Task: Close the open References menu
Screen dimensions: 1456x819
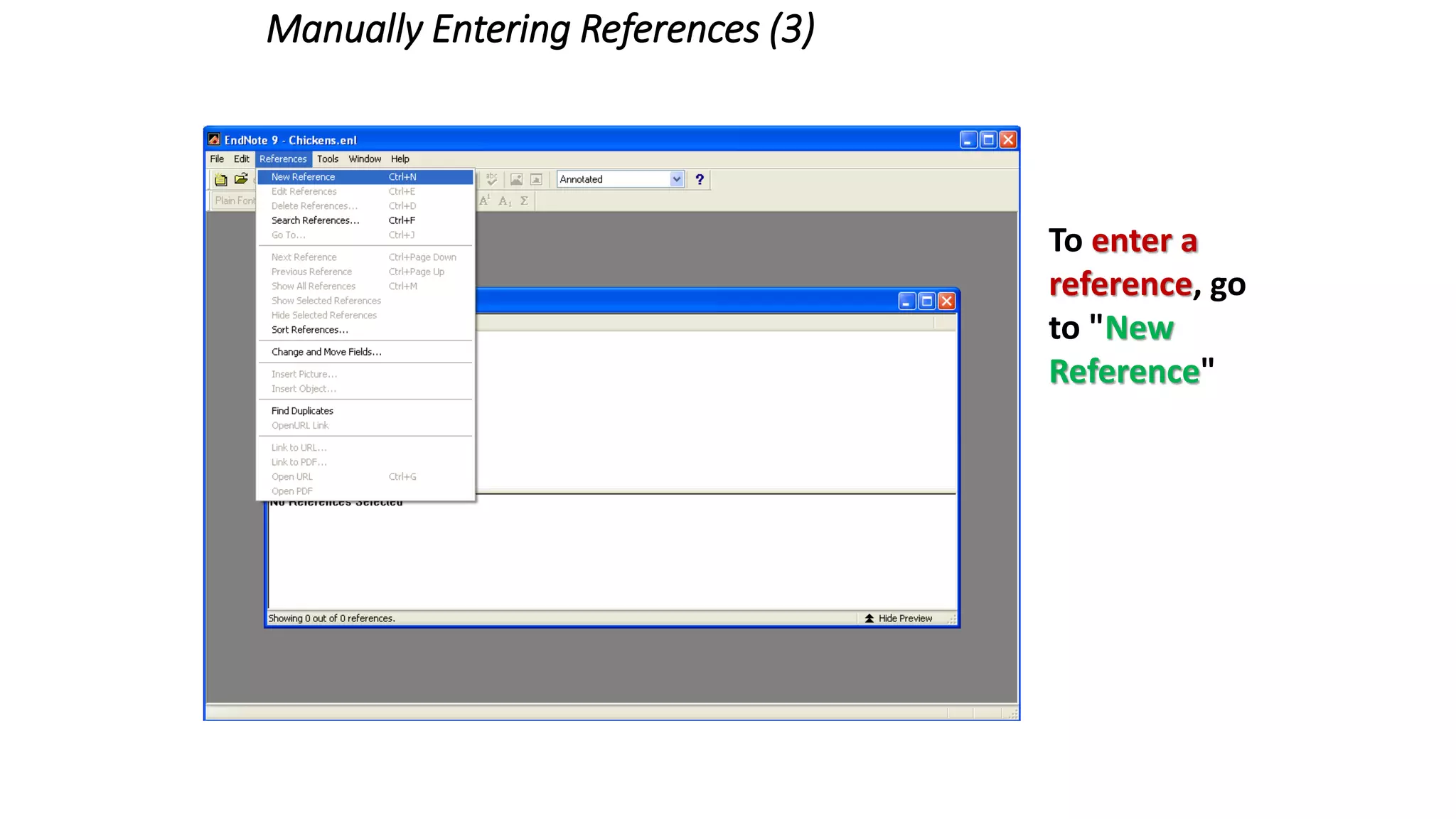Action: coord(283,159)
